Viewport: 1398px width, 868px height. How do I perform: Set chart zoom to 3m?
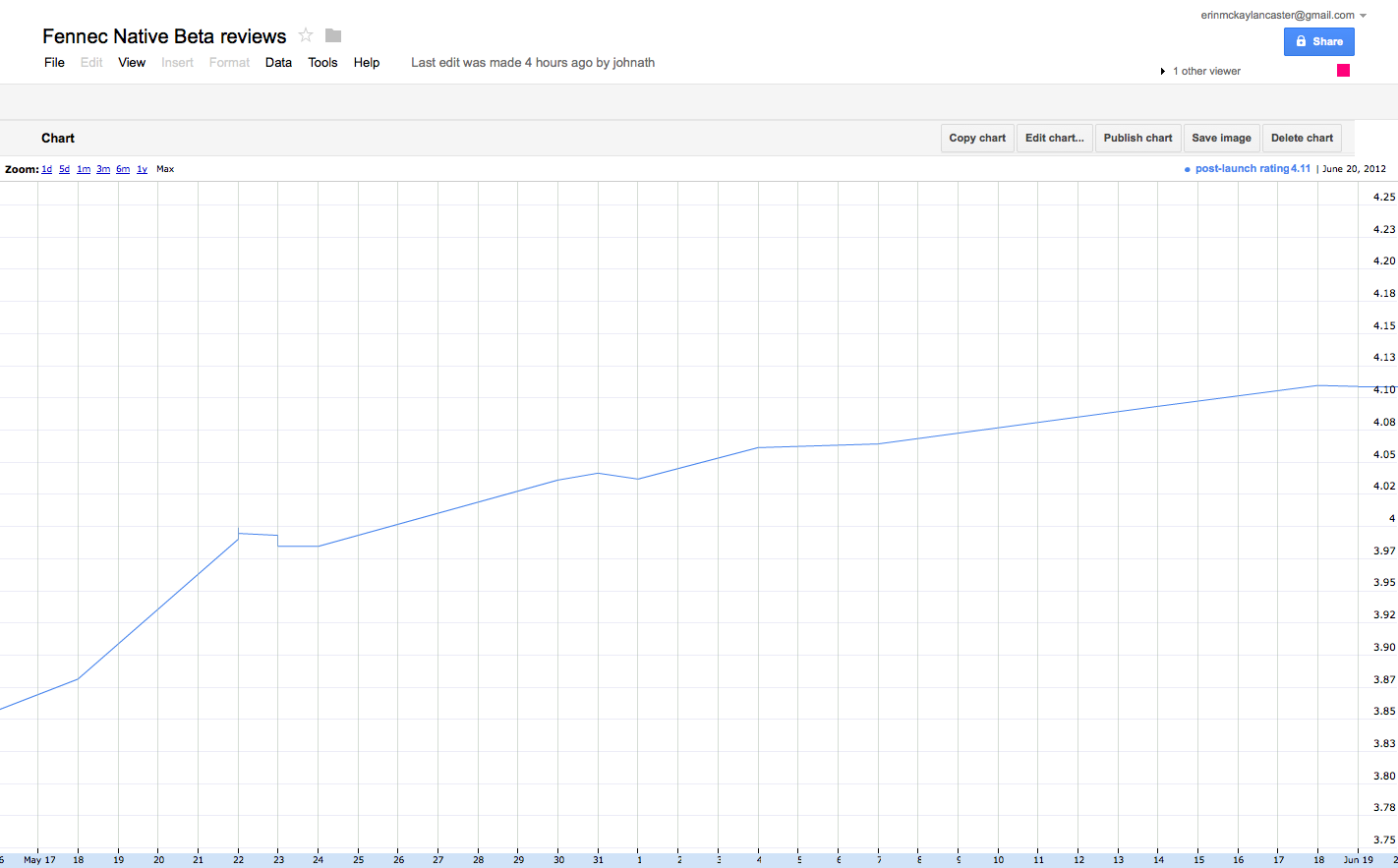point(103,169)
